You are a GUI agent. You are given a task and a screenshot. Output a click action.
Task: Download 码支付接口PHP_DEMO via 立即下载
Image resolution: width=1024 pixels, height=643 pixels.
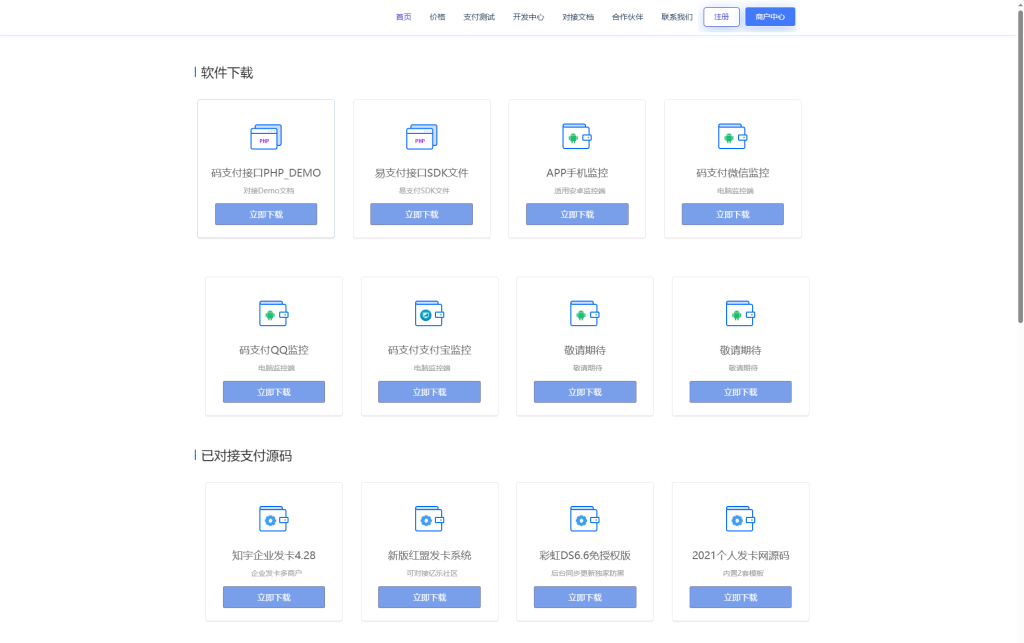click(x=265, y=214)
